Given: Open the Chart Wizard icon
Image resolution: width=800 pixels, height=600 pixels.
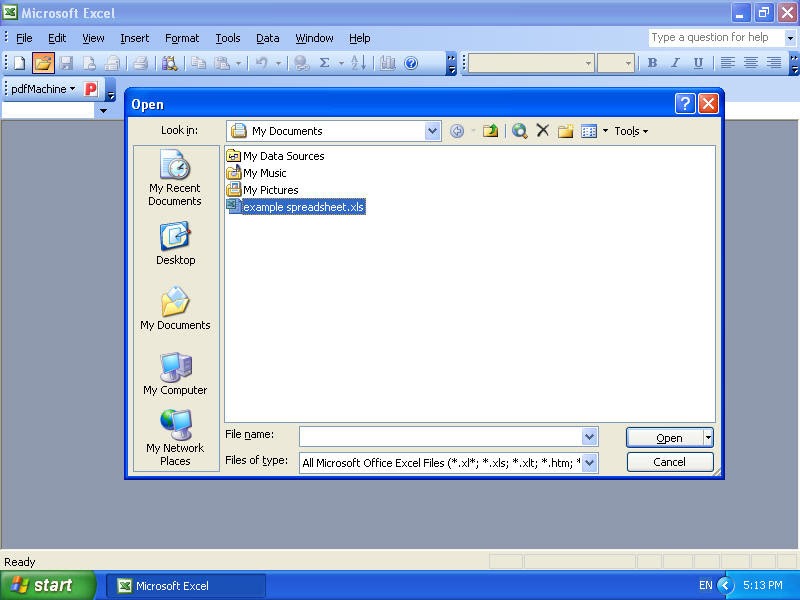Looking at the screenshot, I should (388, 62).
